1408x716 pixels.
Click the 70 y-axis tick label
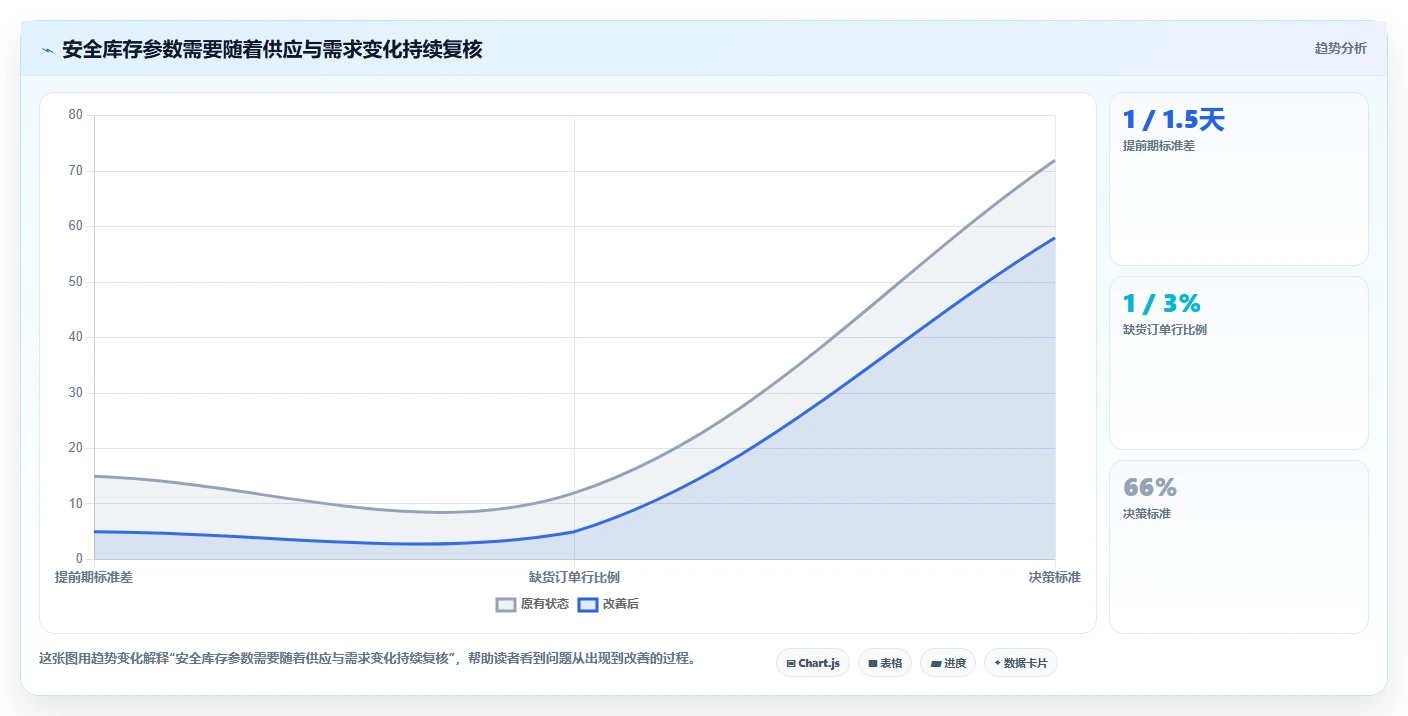click(76, 171)
